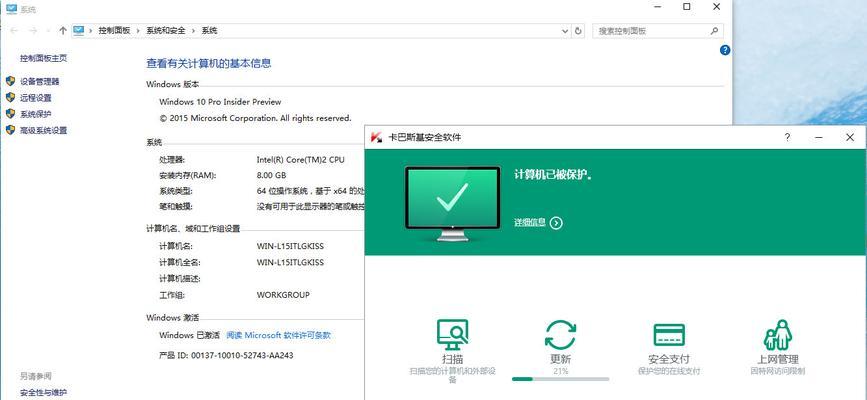
Task: Expand chevron after 系统和安全 breadcrumb
Action: click(x=193, y=31)
